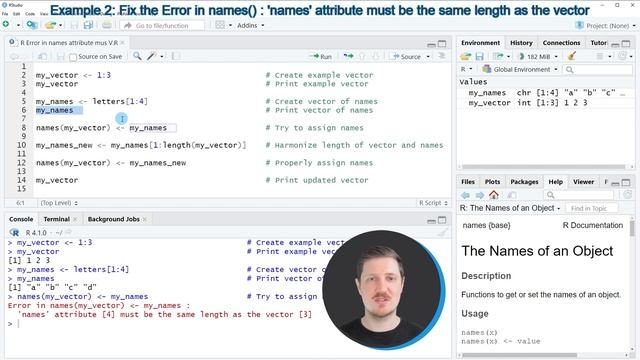Select the Plots tab
The image size is (640, 360).
492,182
